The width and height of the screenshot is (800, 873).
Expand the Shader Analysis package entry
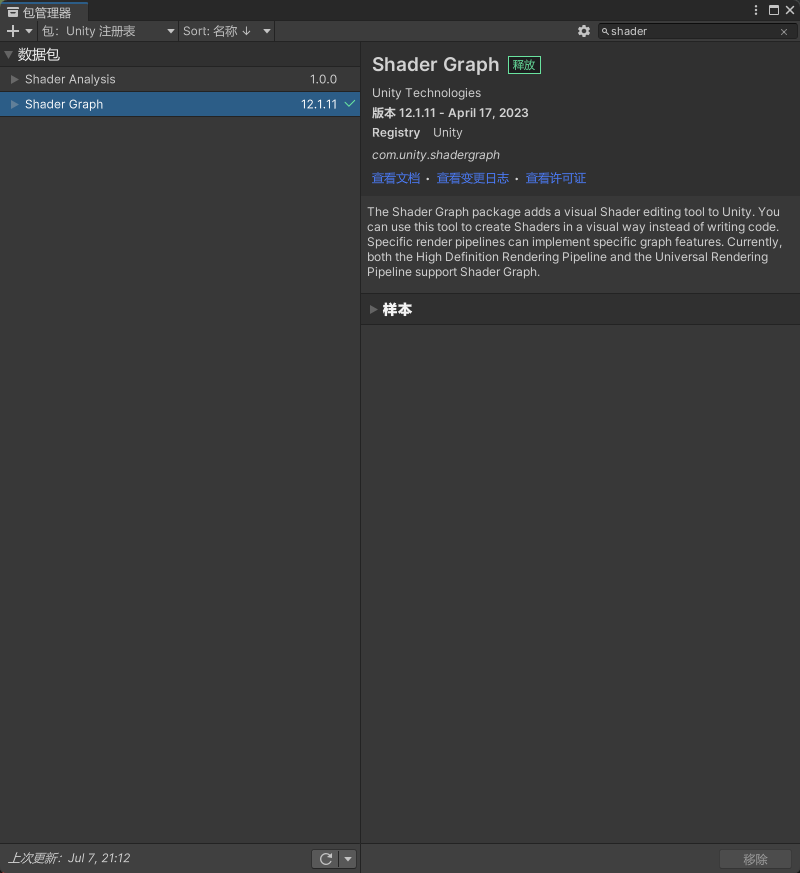coord(14,79)
